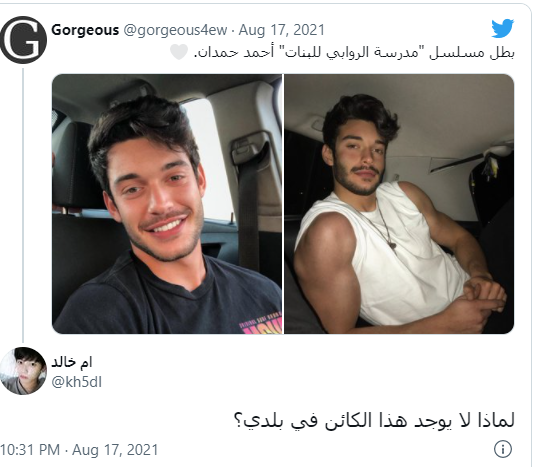Open the photo of man in white tank top
Image resolution: width=540 pixels, height=467 pixels.
pos(399,204)
